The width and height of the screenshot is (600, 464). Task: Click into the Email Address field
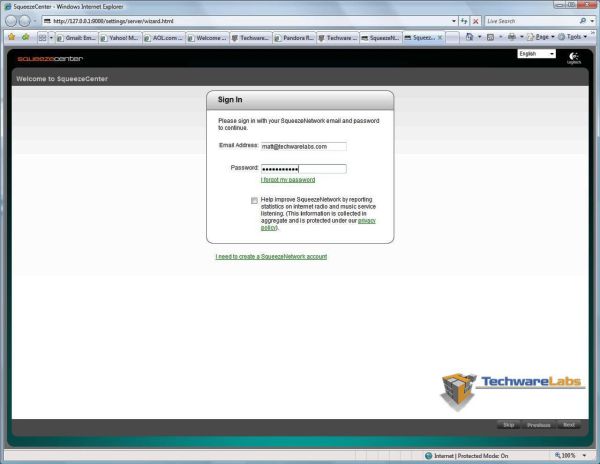[x=303, y=146]
